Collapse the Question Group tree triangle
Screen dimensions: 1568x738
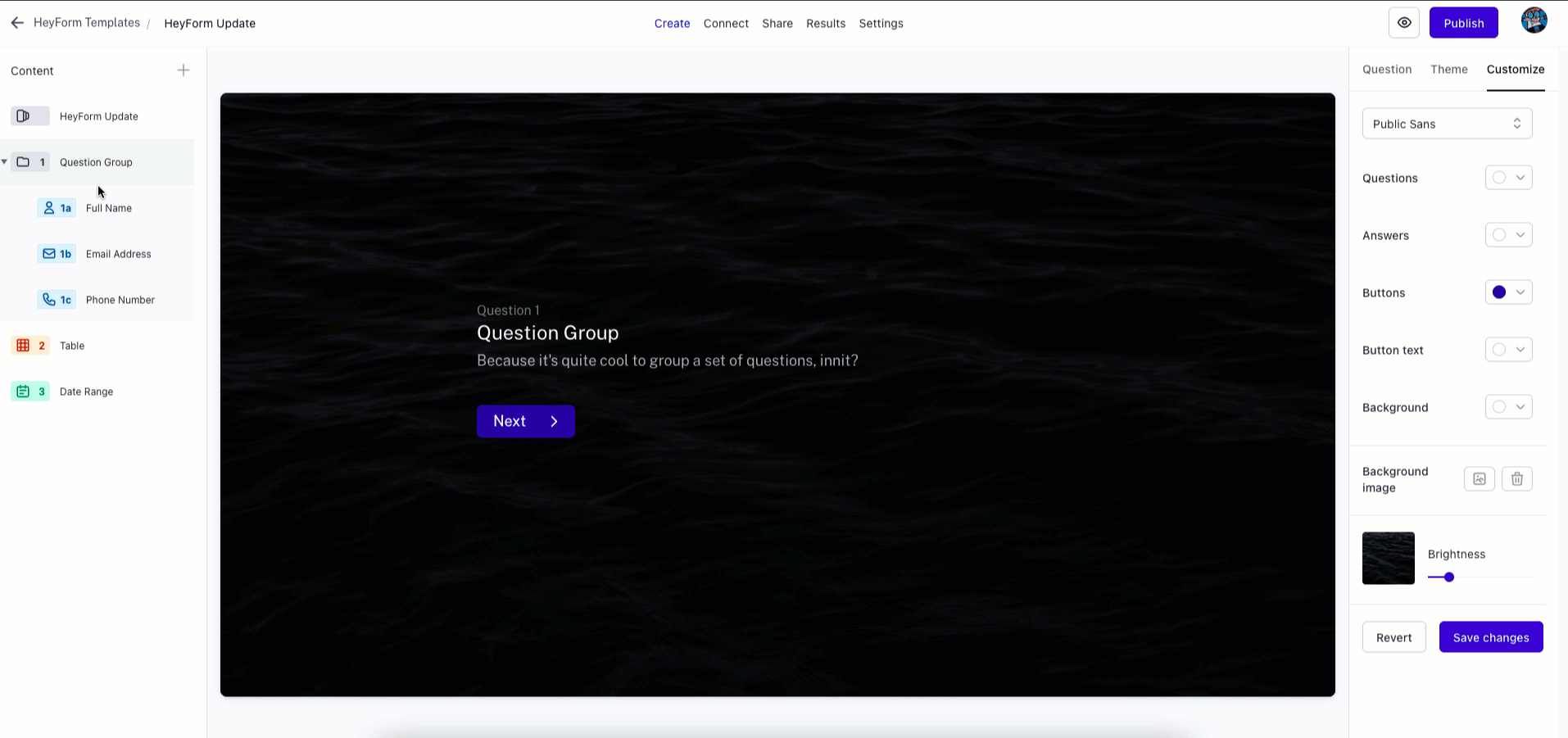click(x=5, y=162)
